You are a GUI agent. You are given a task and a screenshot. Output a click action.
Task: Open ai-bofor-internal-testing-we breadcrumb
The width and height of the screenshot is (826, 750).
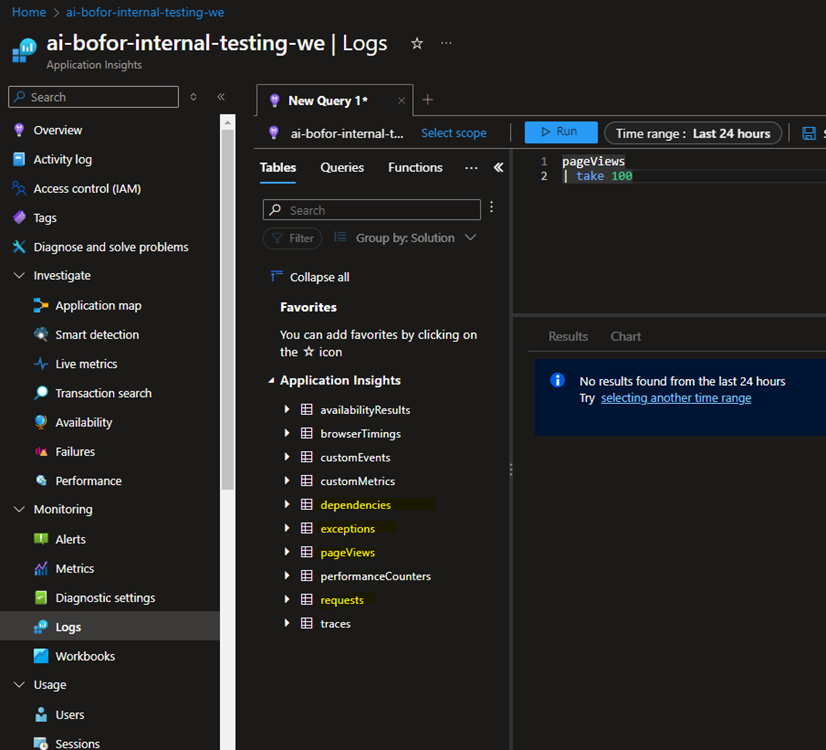pos(145,12)
